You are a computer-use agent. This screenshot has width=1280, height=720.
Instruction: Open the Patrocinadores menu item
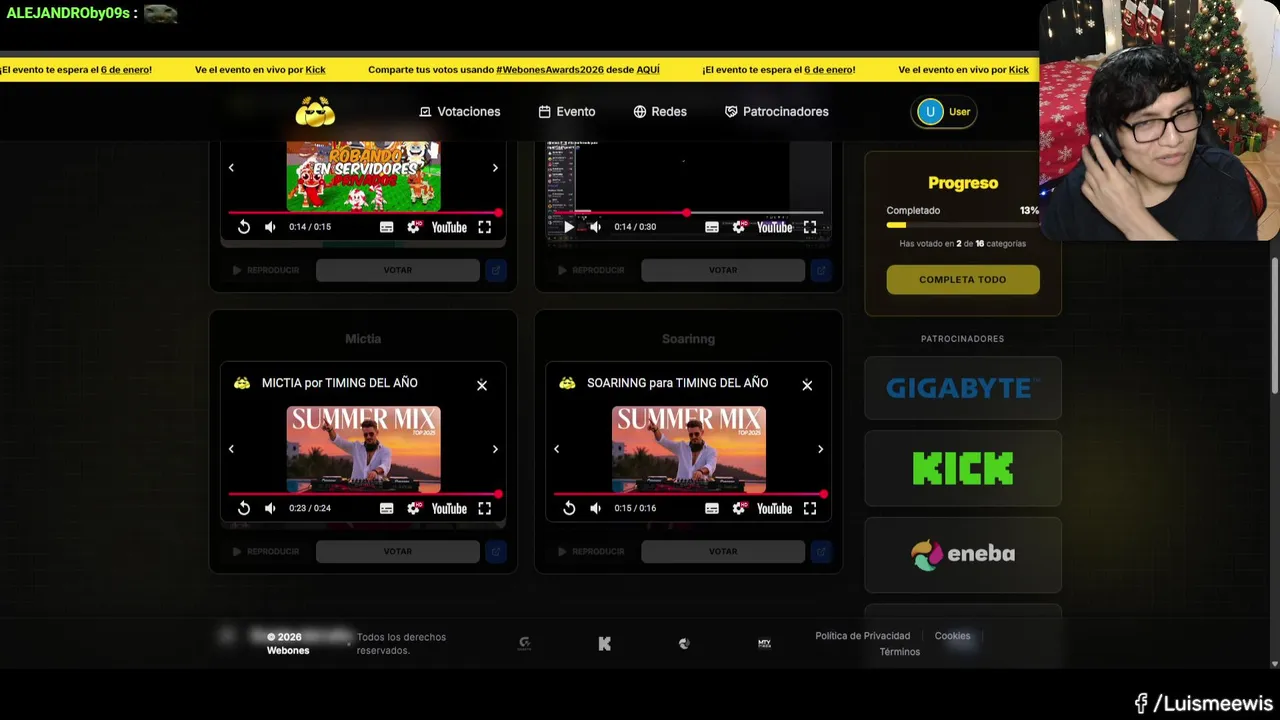click(777, 112)
